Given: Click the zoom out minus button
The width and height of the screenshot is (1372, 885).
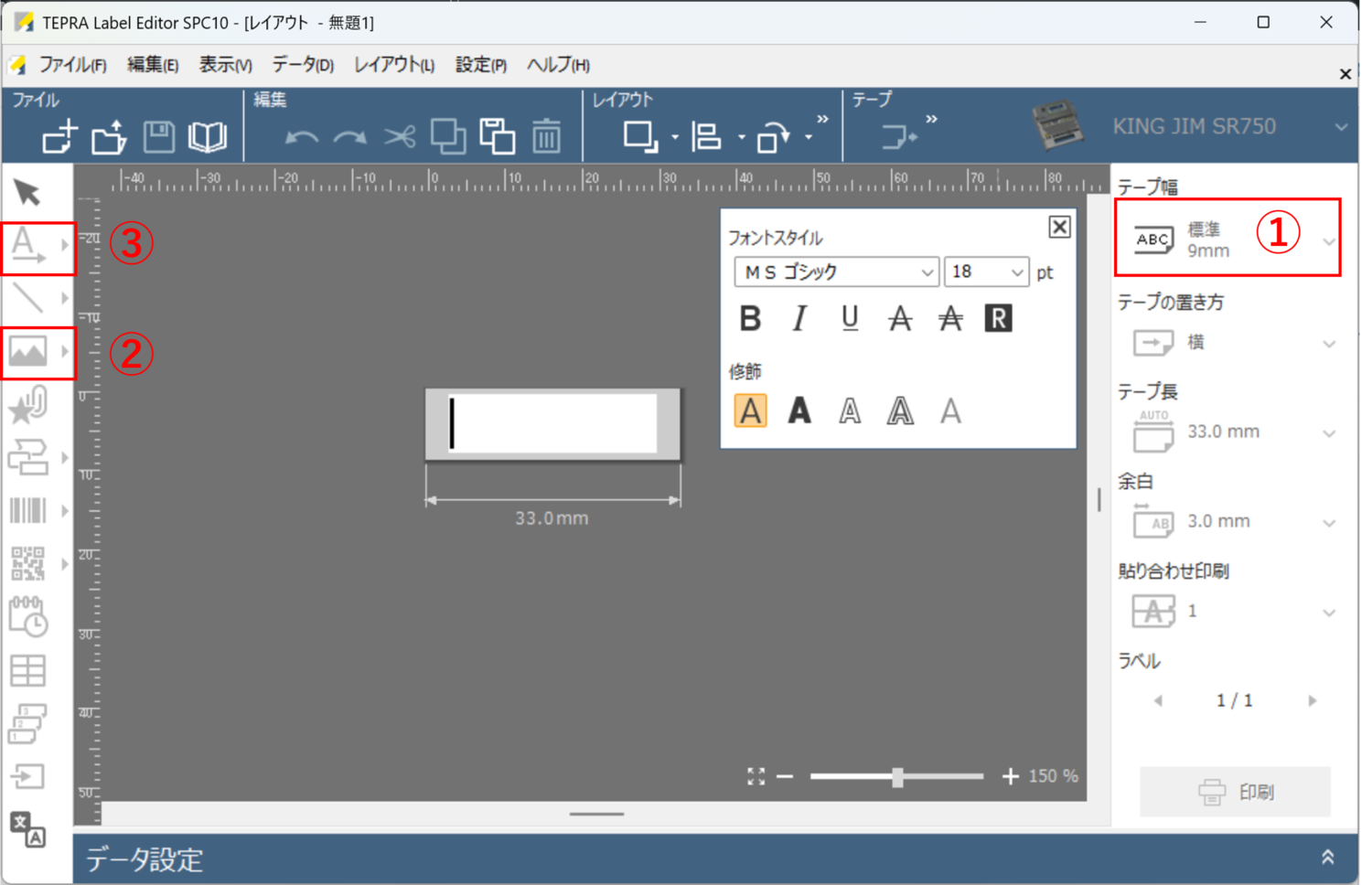Looking at the screenshot, I should [785, 776].
